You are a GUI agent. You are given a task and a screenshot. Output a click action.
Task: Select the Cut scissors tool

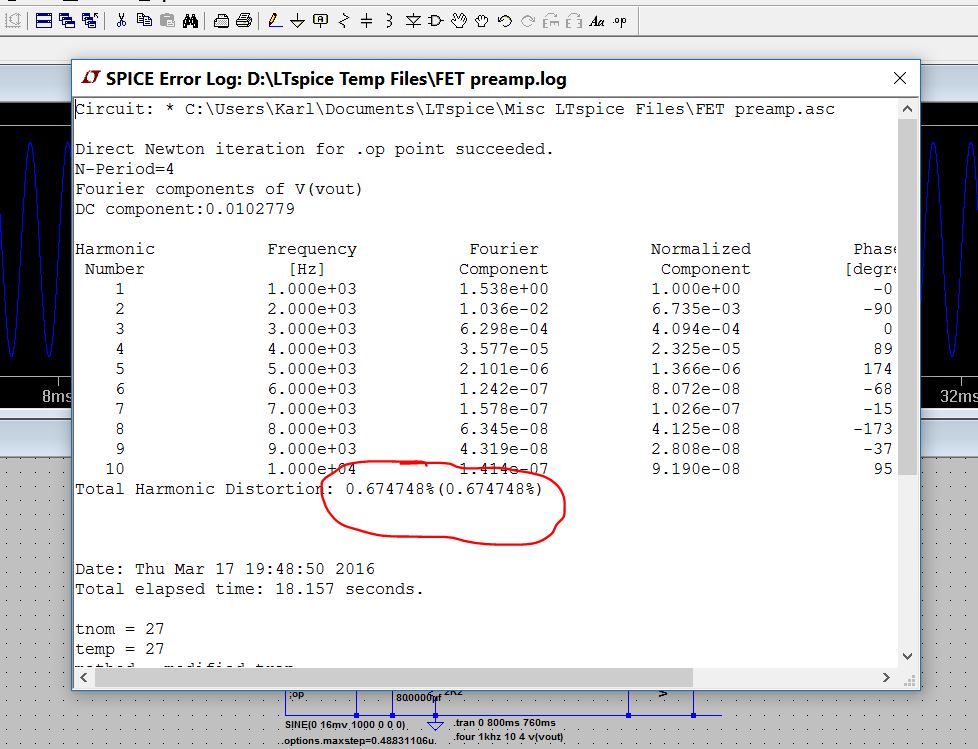[x=121, y=21]
